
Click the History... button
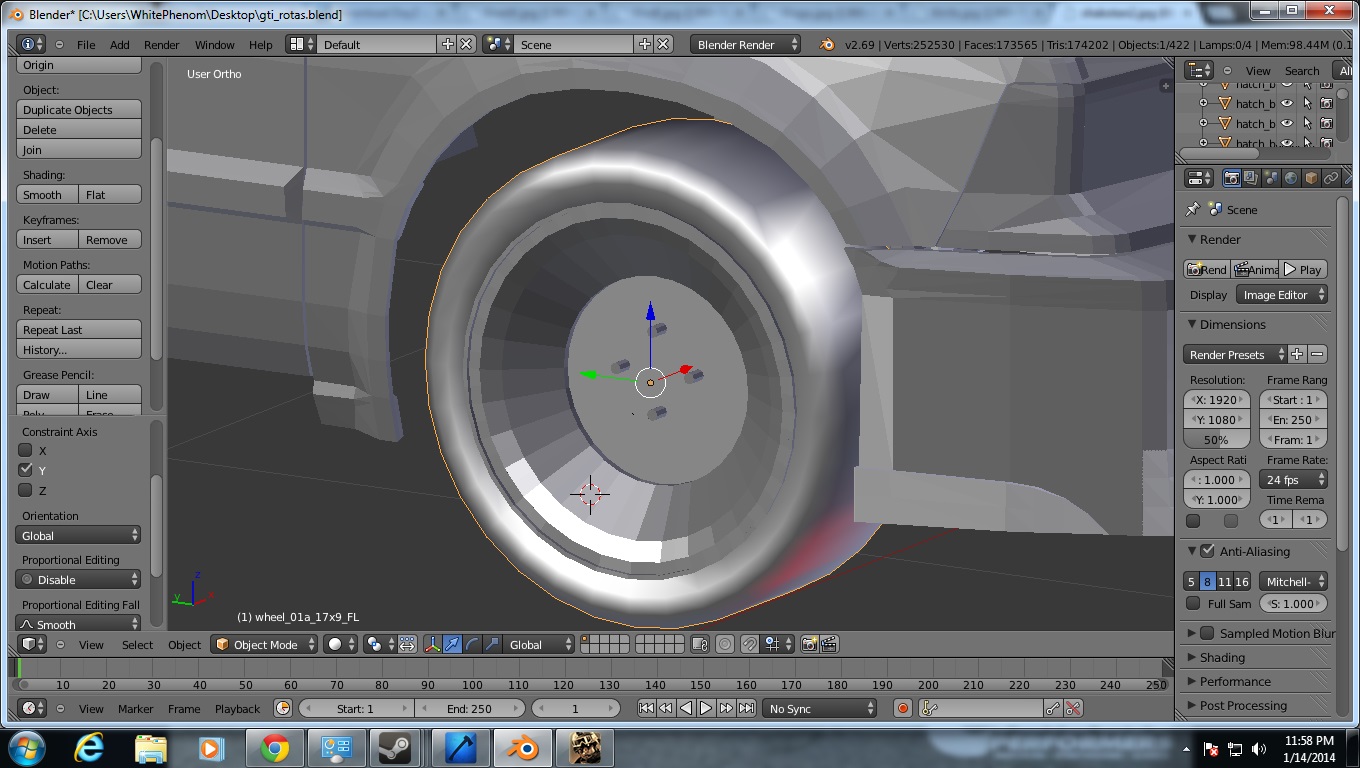(x=79, y=349)
